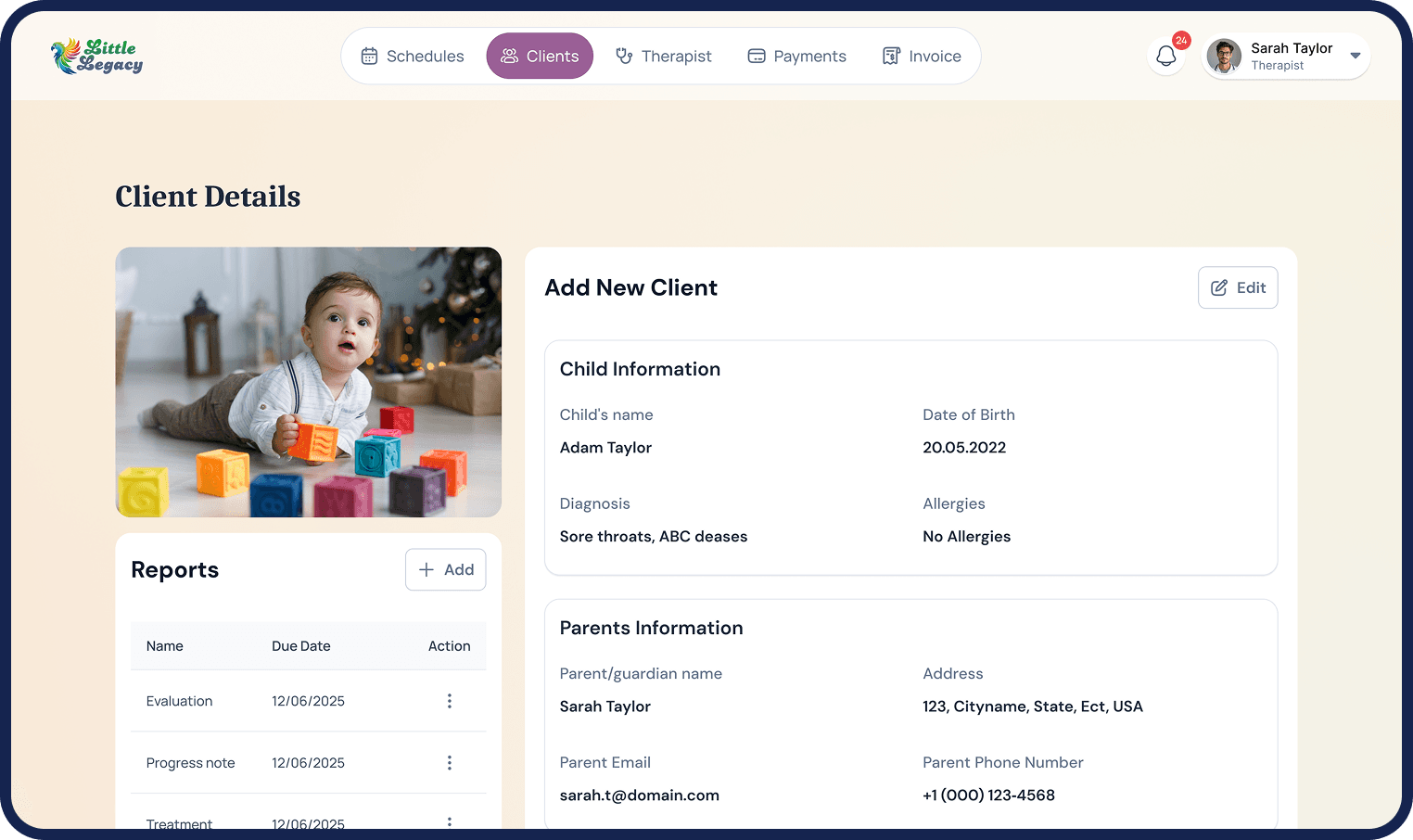Click the calendar icon beside Schedules
This screenshot has width=1413, height=840.
click(x=369, y=57)
